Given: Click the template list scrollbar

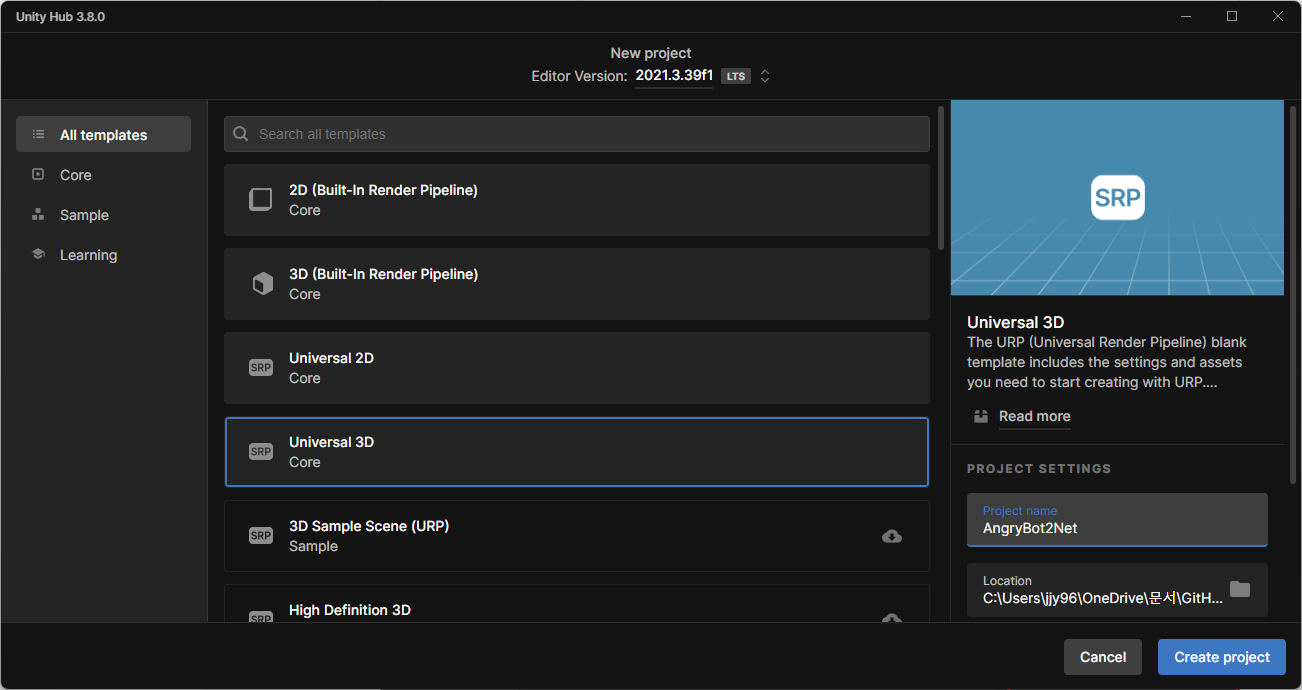Looking at the screenshot, I should coord(940,177).
